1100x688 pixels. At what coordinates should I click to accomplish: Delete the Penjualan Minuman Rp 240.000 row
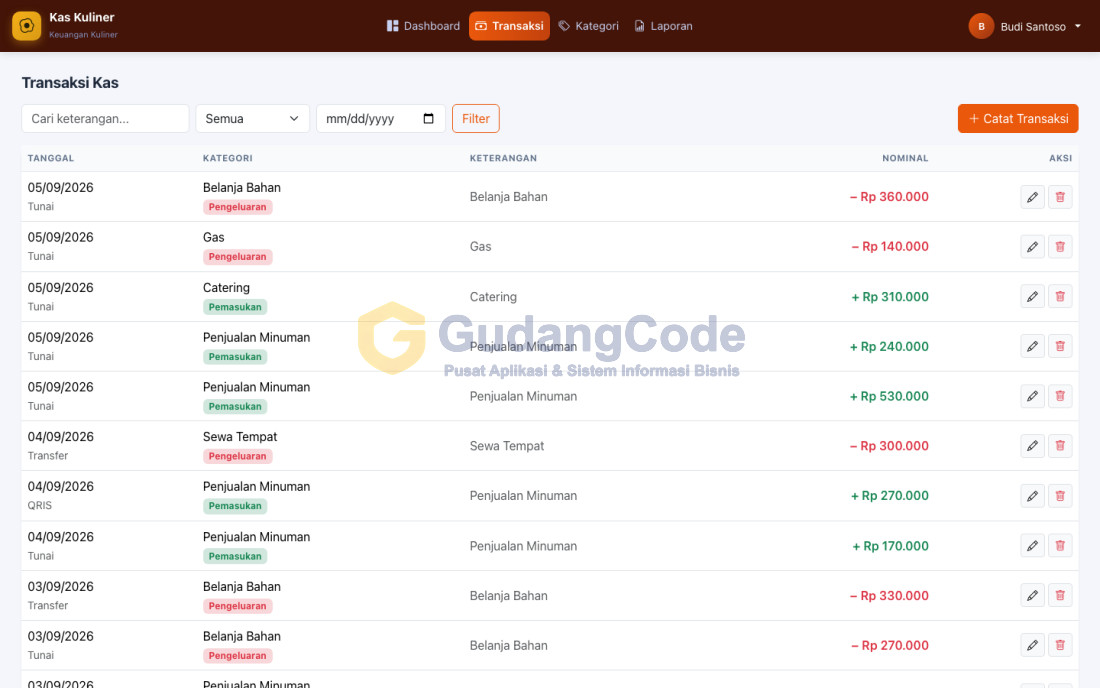(x=1060, y=346)
